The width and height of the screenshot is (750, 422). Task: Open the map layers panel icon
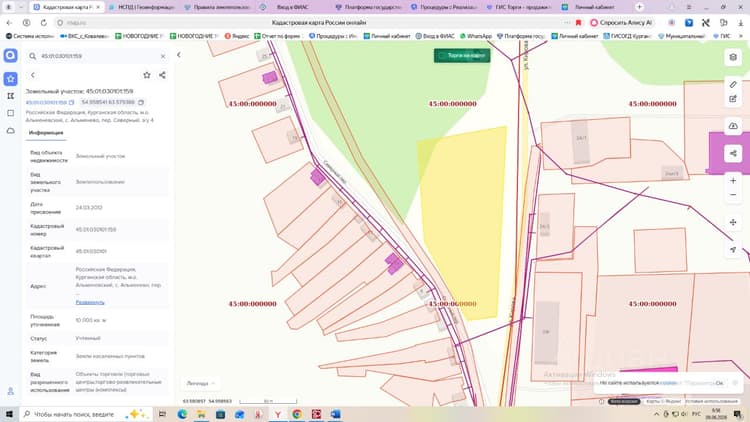[733, 57]
